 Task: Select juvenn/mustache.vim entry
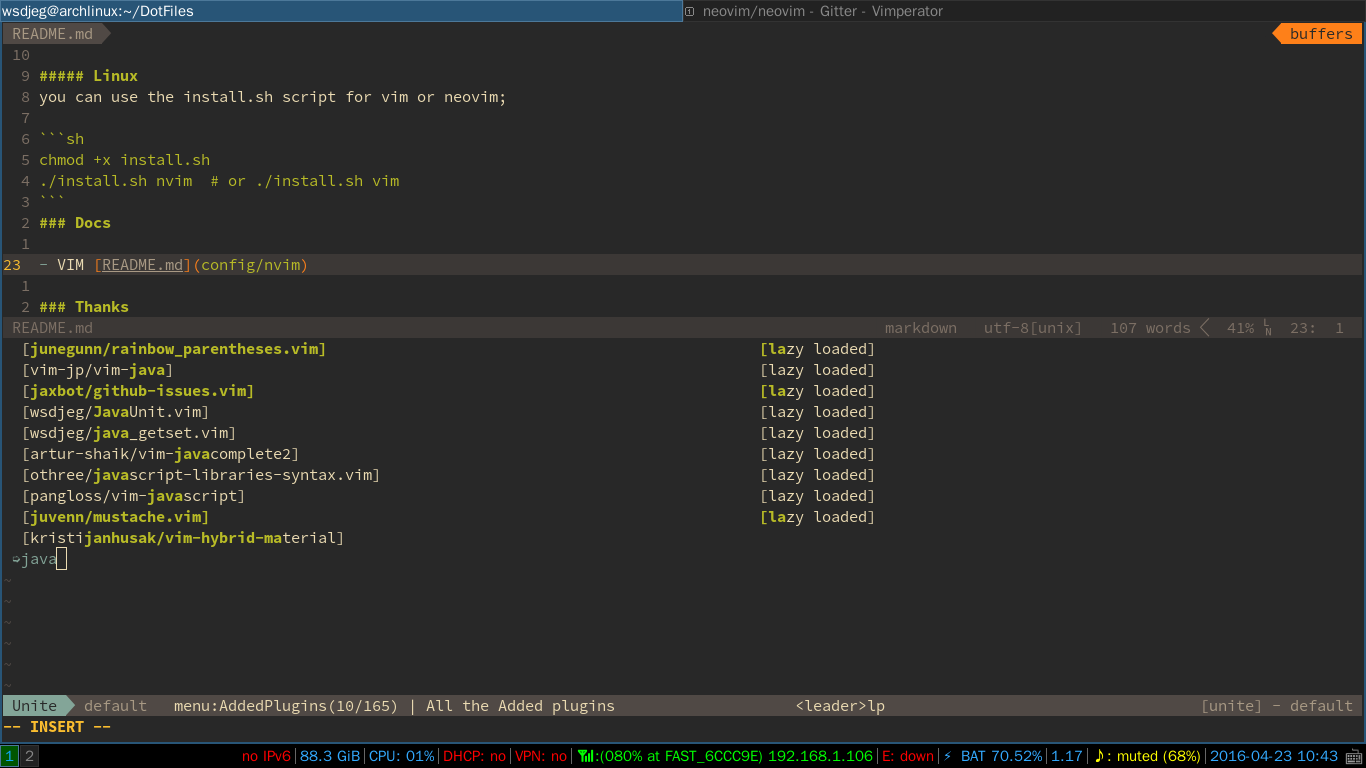click(115, 517)
